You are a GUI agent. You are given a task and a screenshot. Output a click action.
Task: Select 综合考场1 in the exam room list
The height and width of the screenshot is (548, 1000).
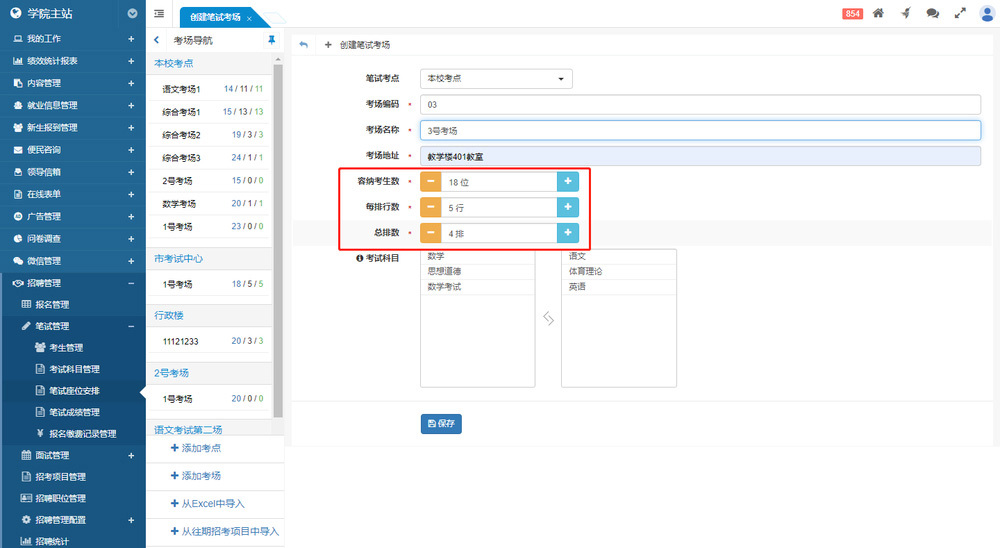point(182,112)
